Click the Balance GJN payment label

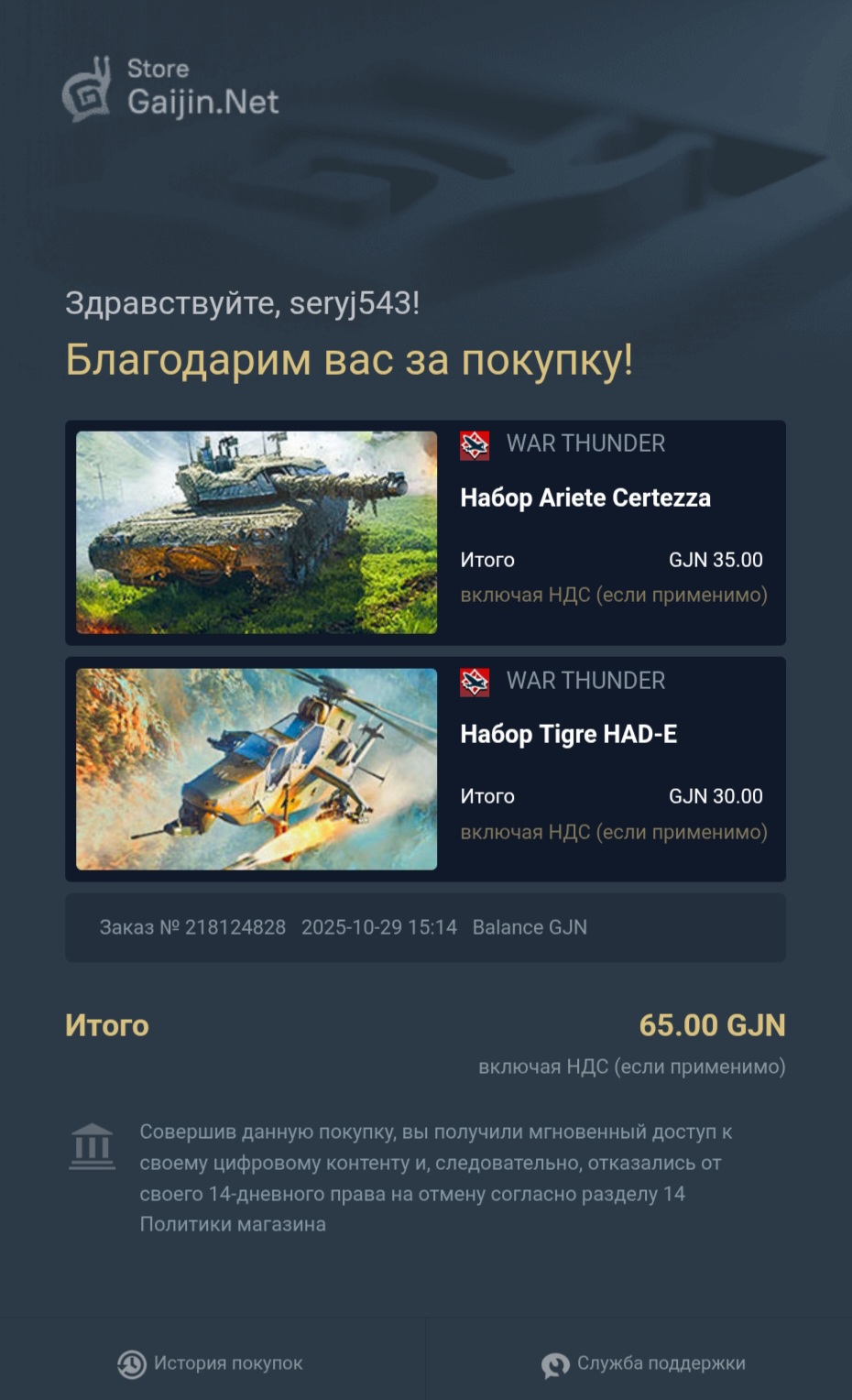(x=530, y=927)
